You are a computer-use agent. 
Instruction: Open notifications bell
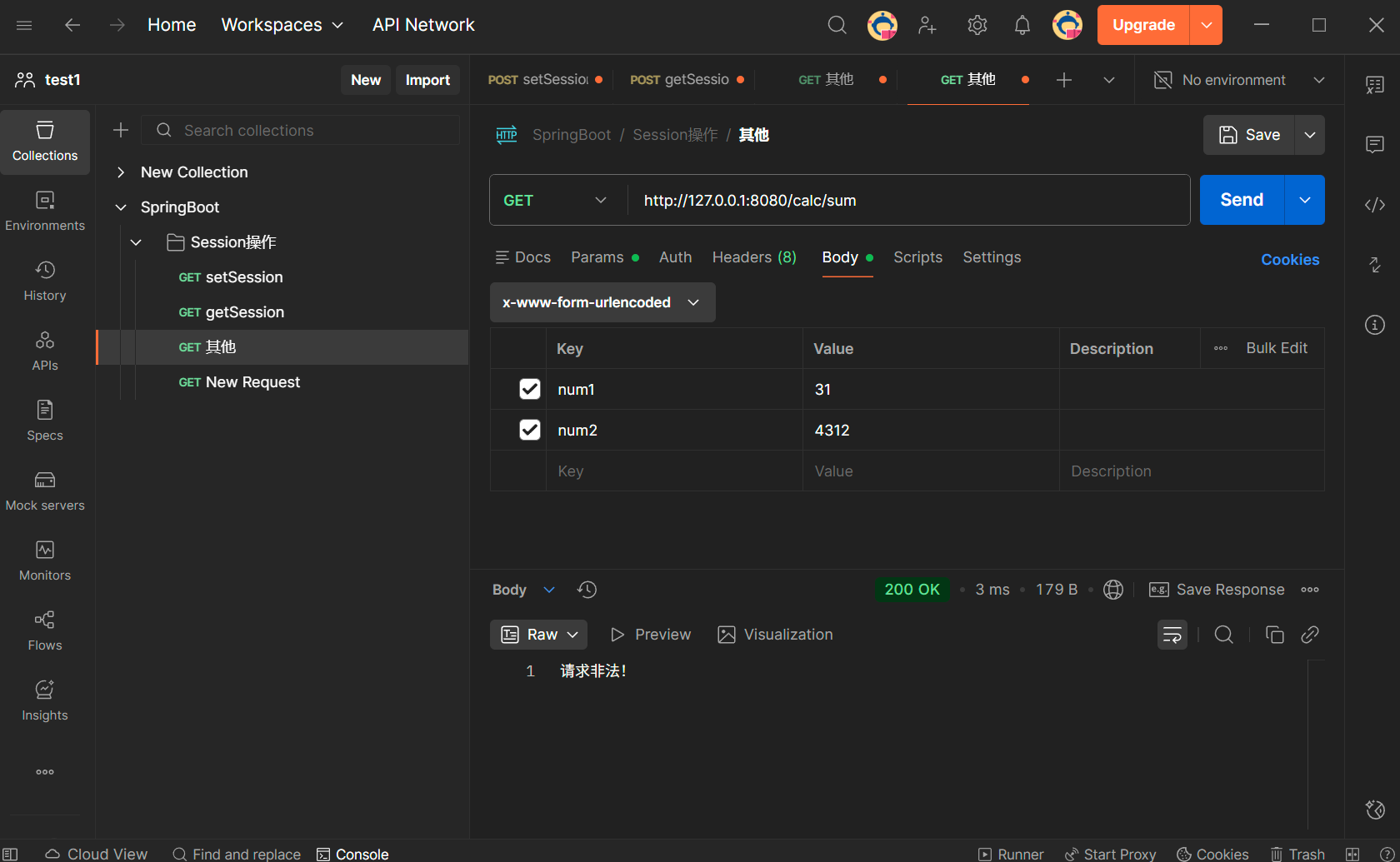1022,25
